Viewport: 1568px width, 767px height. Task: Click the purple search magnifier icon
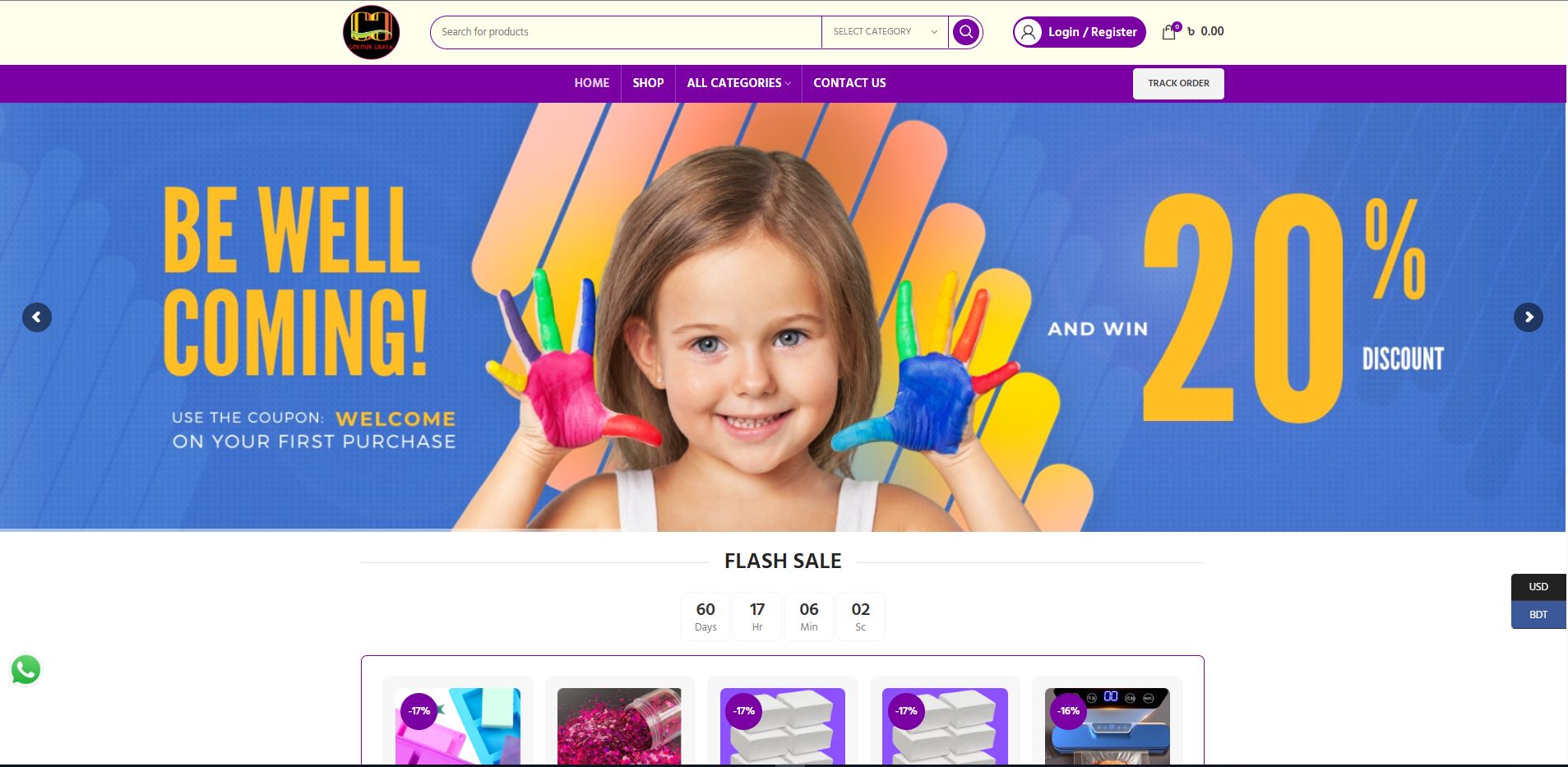(x=965, y=32)
